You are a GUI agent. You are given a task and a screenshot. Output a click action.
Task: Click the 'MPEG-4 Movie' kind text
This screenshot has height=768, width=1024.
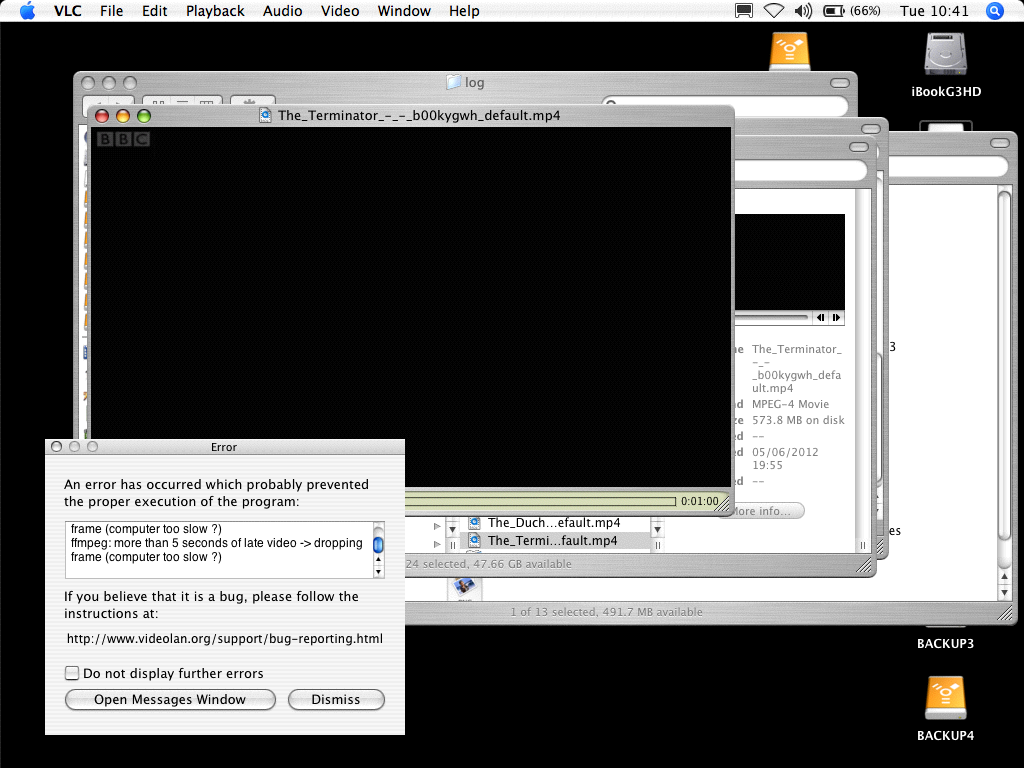pyautogui.click(x=790, y=404)
